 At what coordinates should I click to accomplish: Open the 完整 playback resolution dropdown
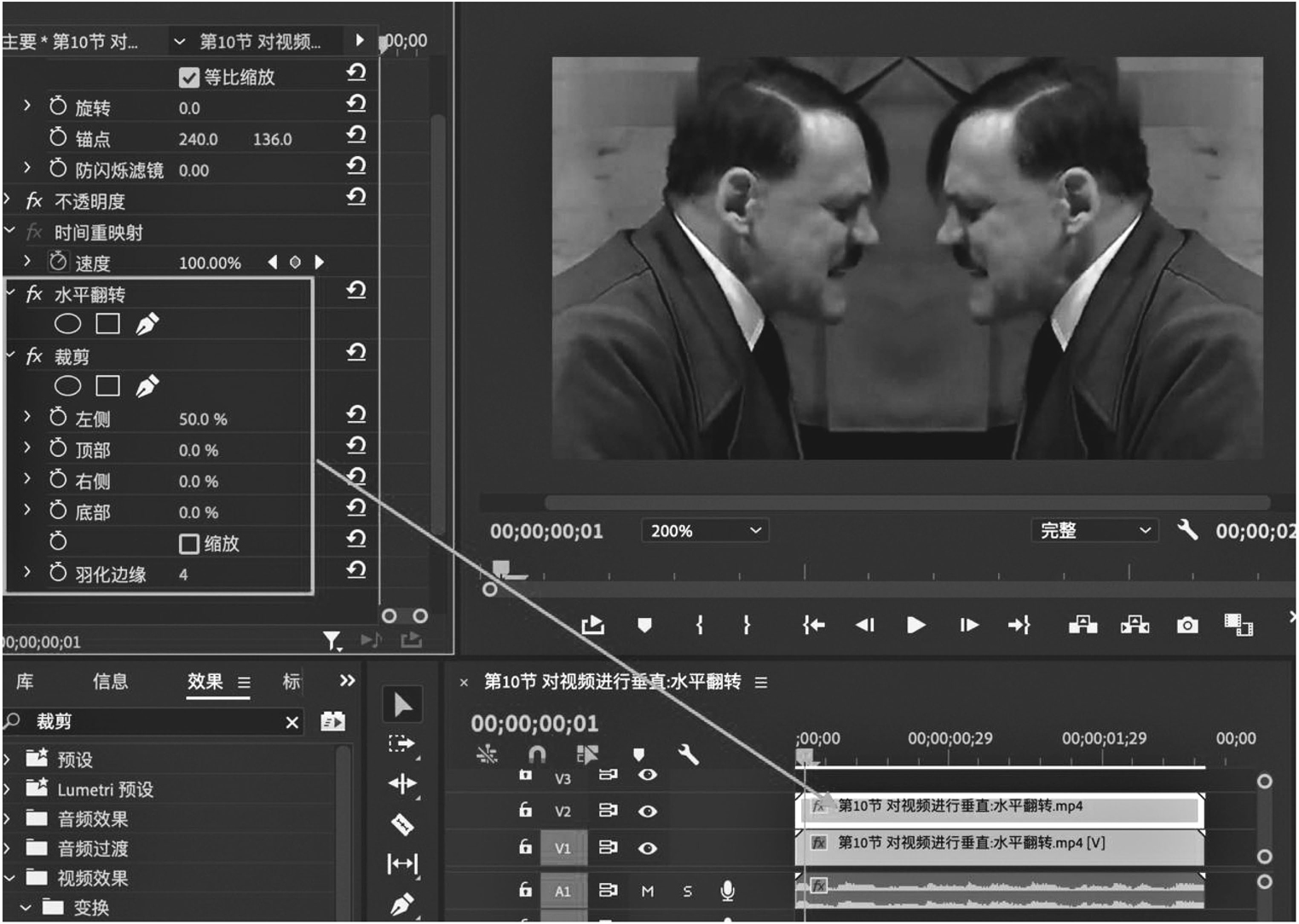pos(1095,530)
